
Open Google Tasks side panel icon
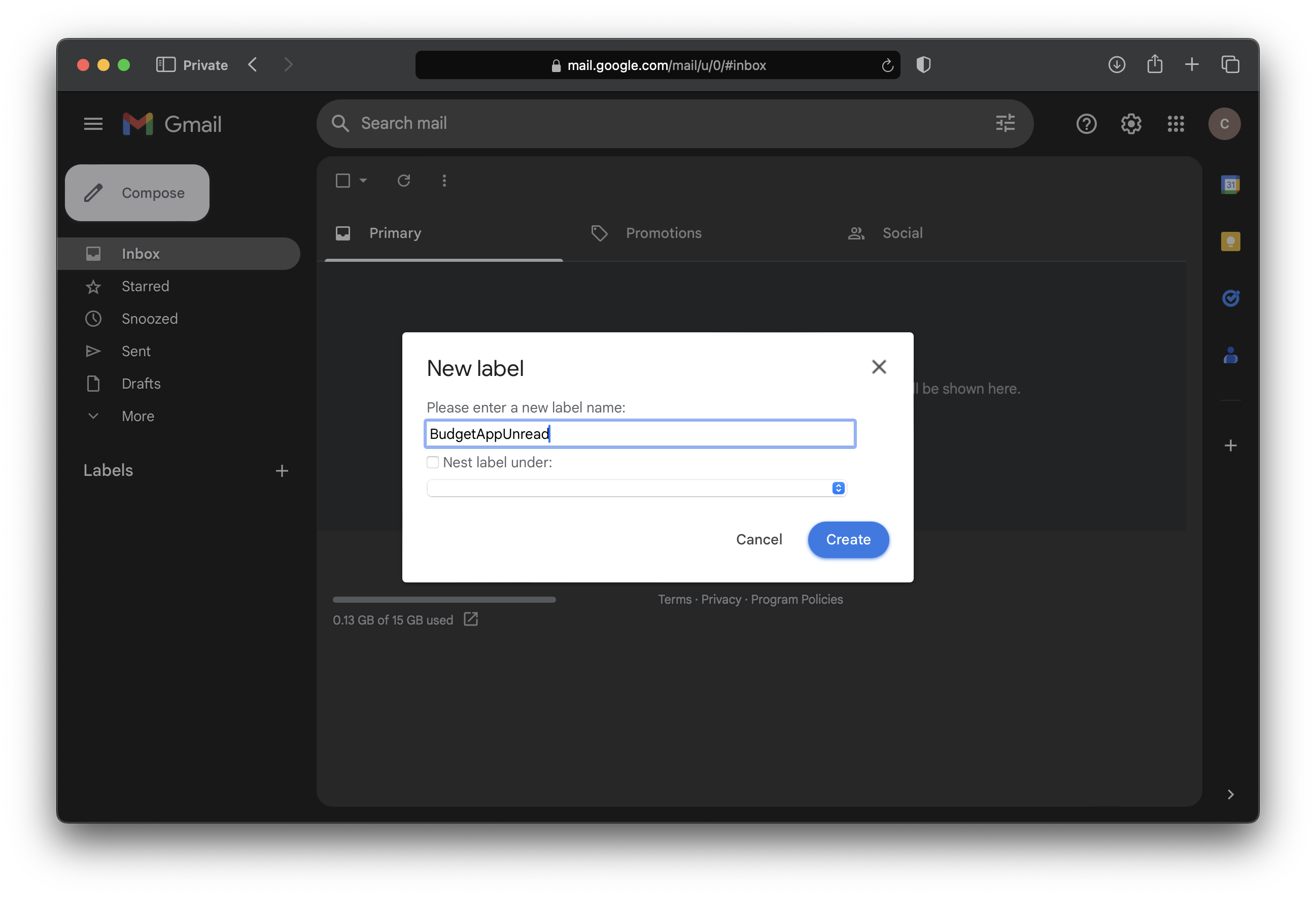tap(1230, 298)
